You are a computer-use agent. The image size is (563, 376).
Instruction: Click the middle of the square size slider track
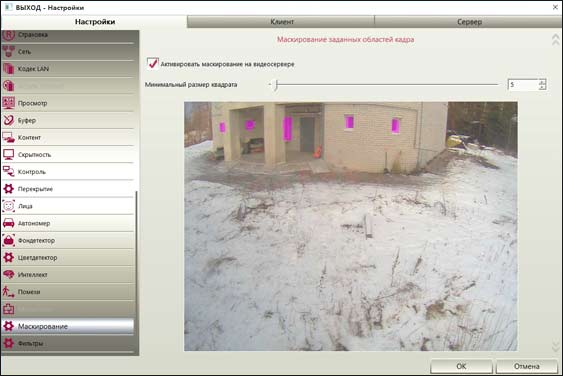(387, 85)
